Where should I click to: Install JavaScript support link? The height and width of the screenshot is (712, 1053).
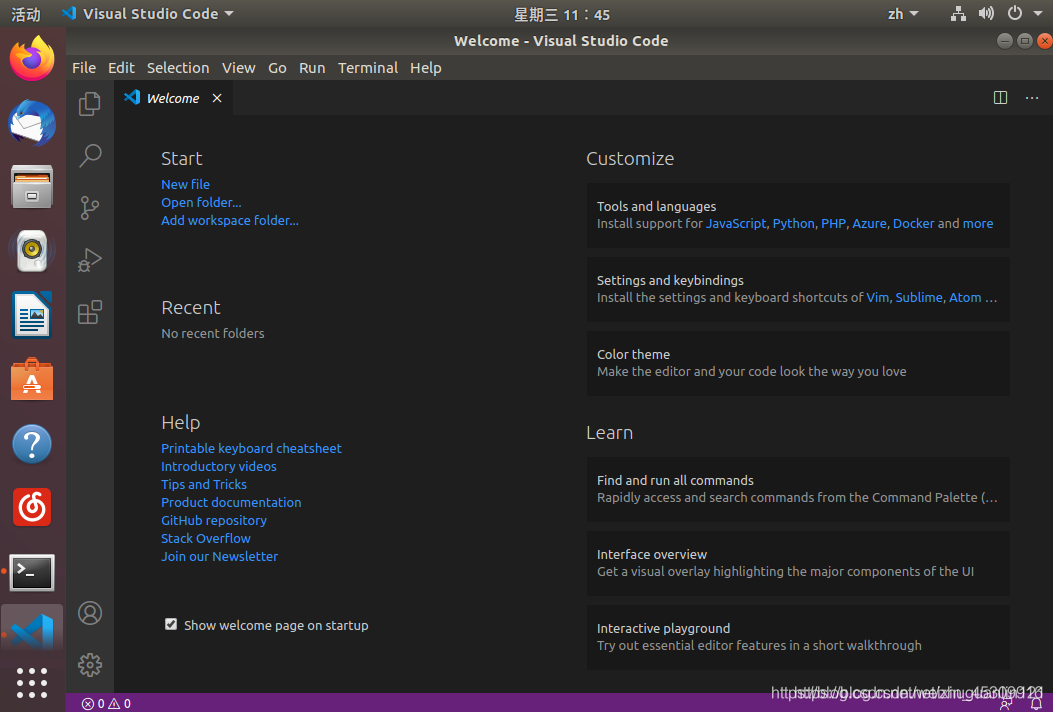pos(736,224)
